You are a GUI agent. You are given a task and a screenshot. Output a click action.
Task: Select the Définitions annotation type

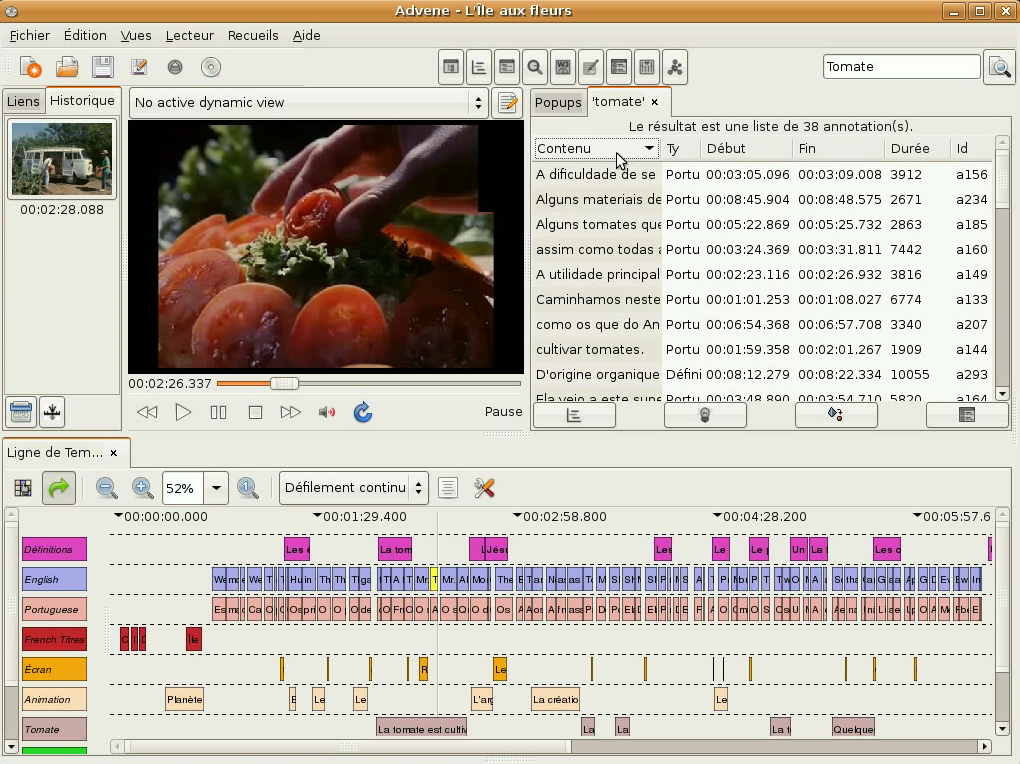click(x=54, y=549)
